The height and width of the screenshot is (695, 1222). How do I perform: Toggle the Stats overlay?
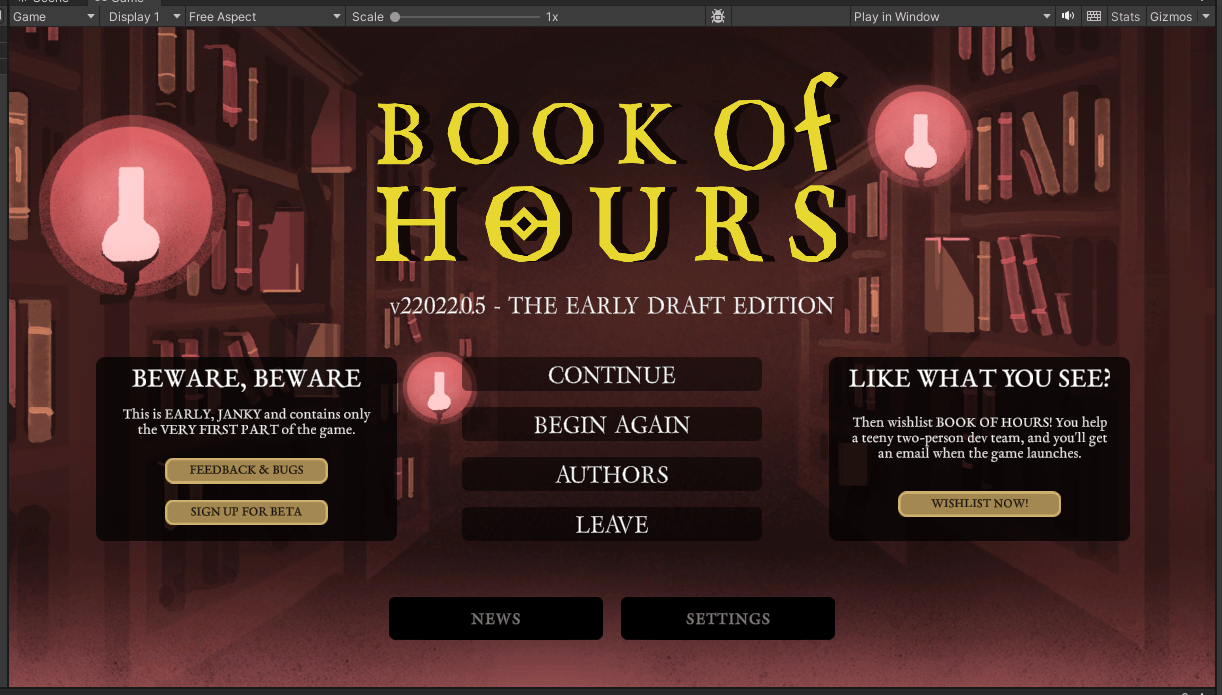(x=1125, y=17)
